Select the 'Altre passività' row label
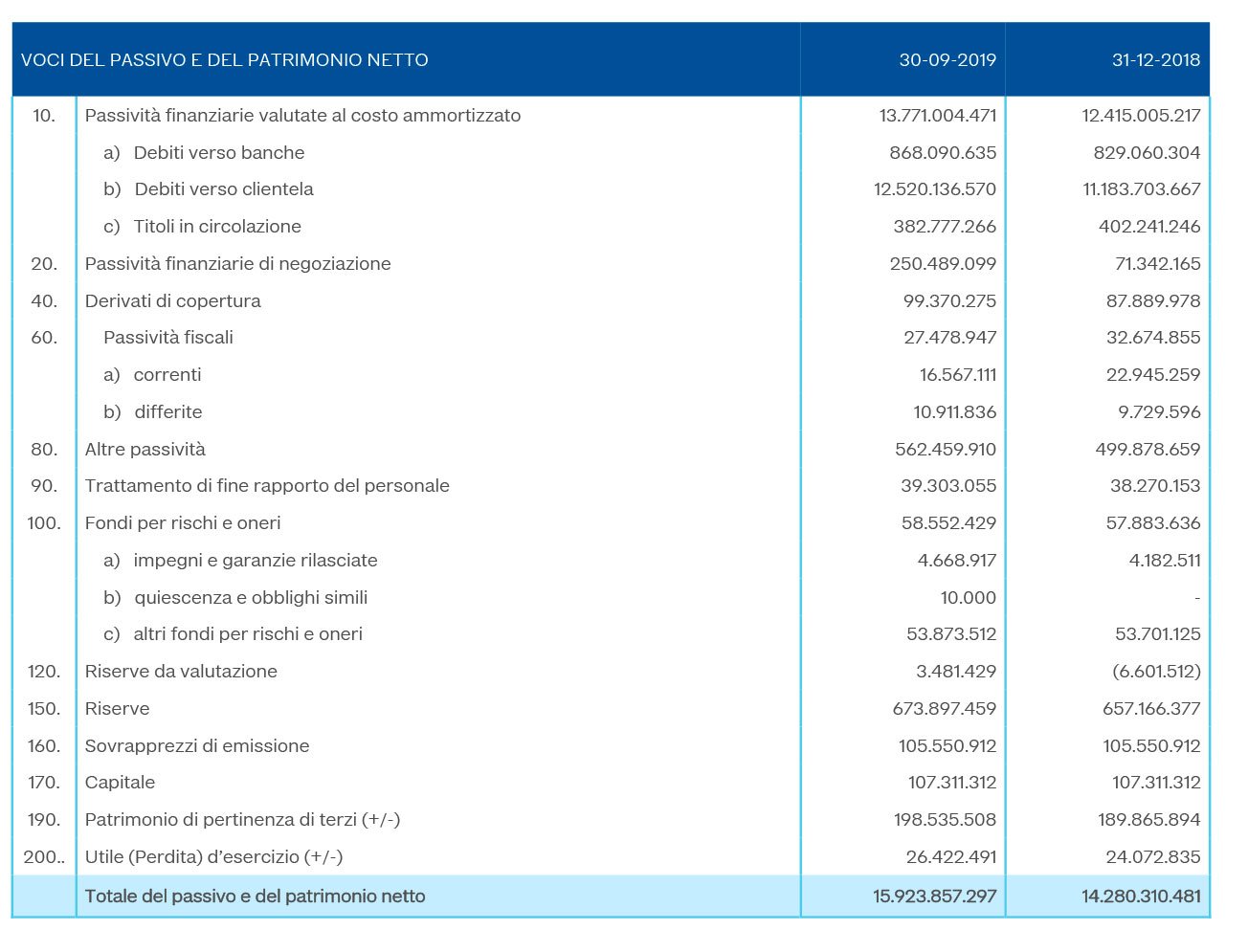This screenshot has height=952, width=1248. click(x=145, y=450)
